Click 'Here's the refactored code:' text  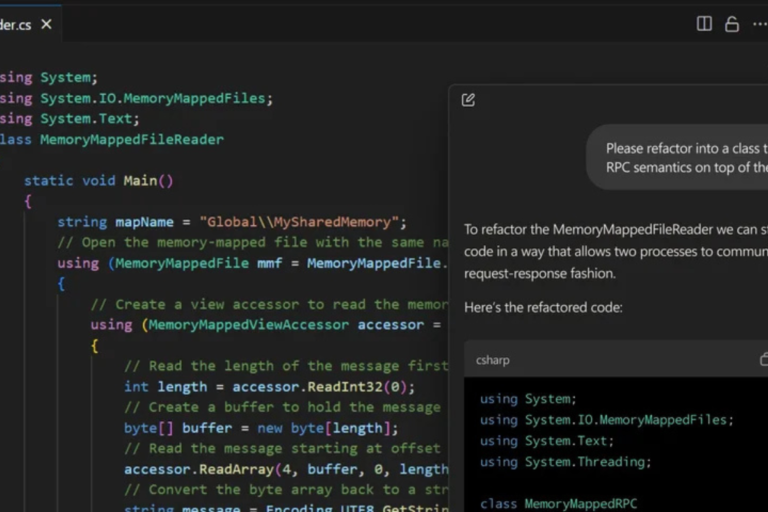click(543, 308)
